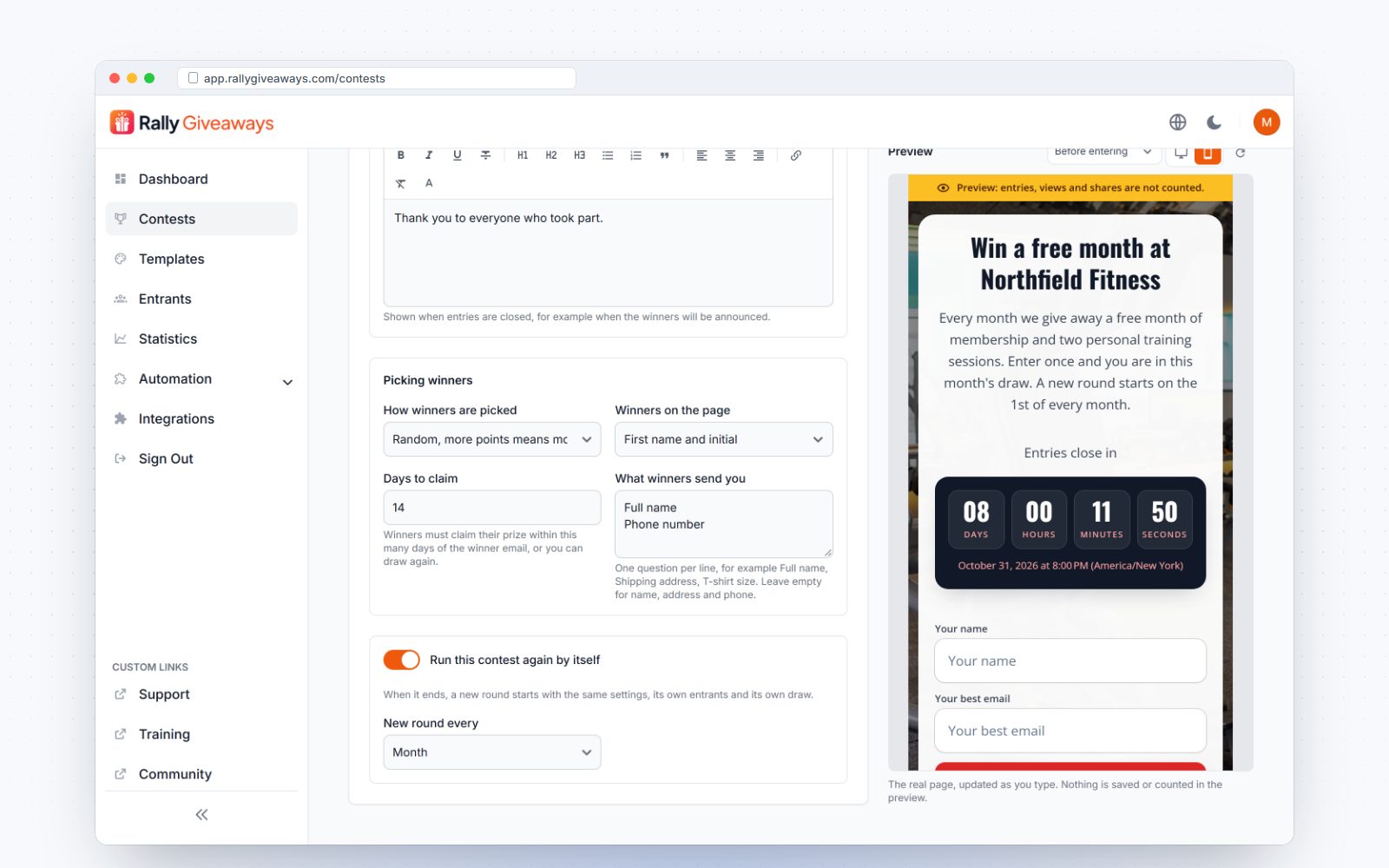The height and width of the screenshot is (868, 1389).
Task: Expand the Automation submenu chevron
Action: [x=287, y=382]
